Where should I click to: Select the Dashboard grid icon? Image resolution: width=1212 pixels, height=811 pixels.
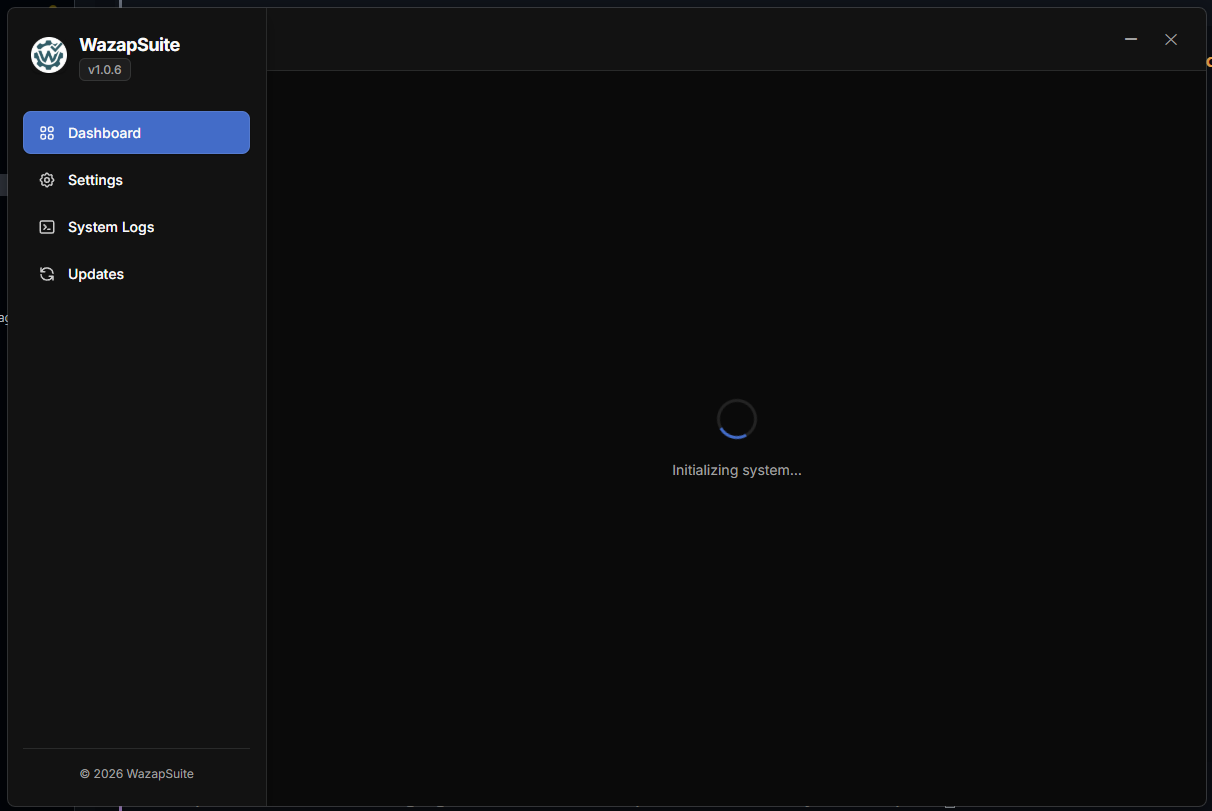(x=47, y=132)
